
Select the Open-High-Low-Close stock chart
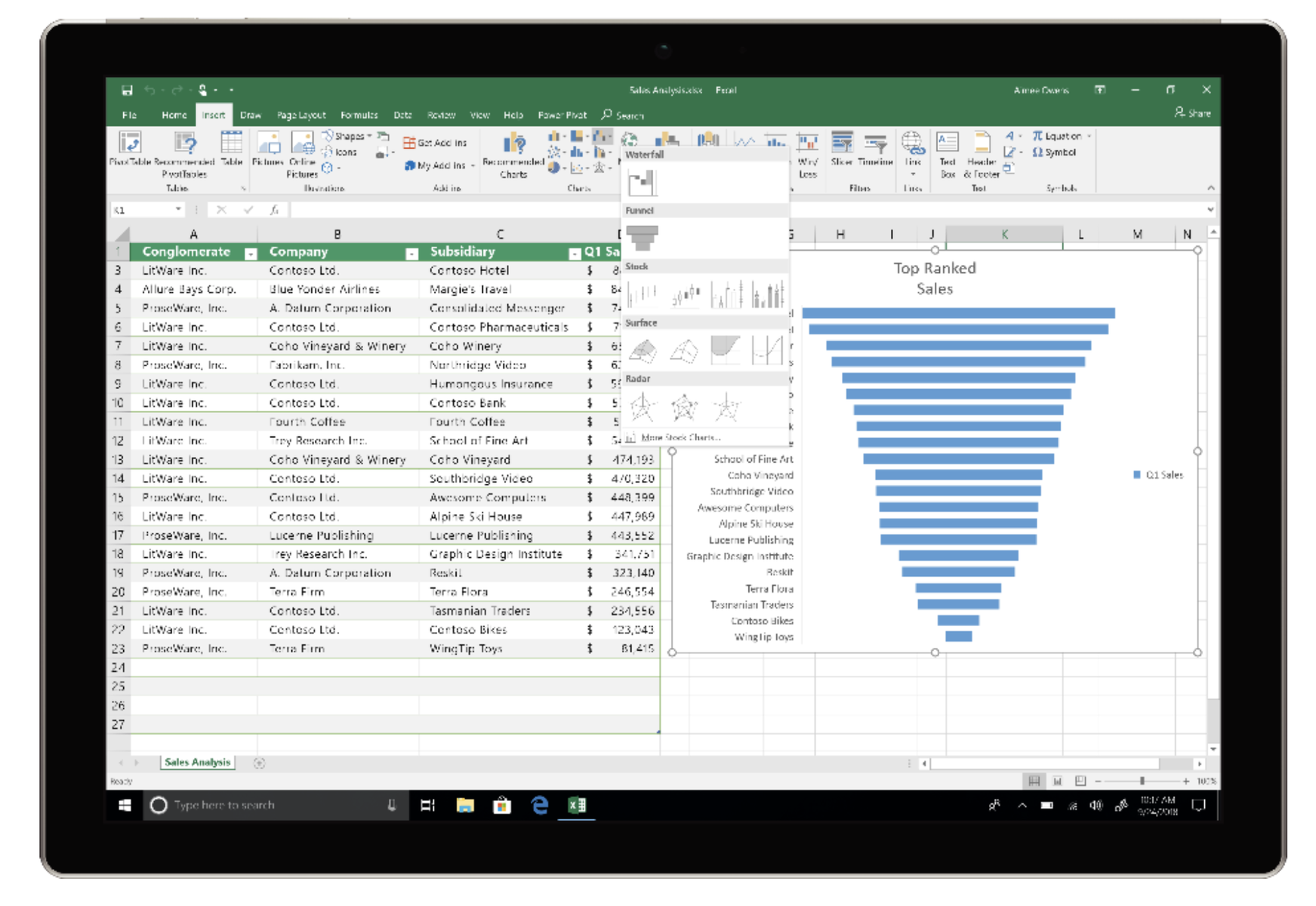[x=686, y=294]
